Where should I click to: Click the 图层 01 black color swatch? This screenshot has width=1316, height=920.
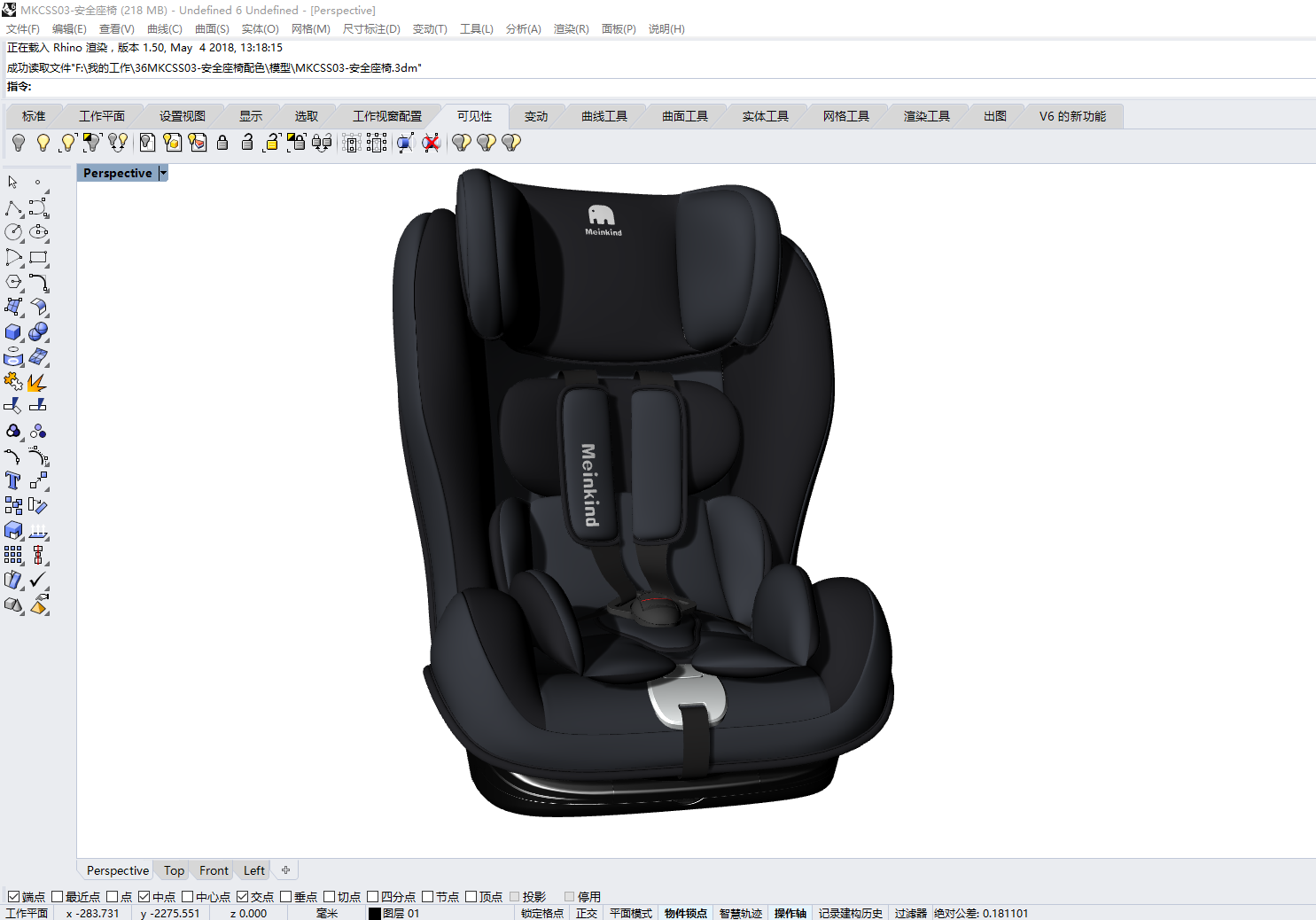375,912
